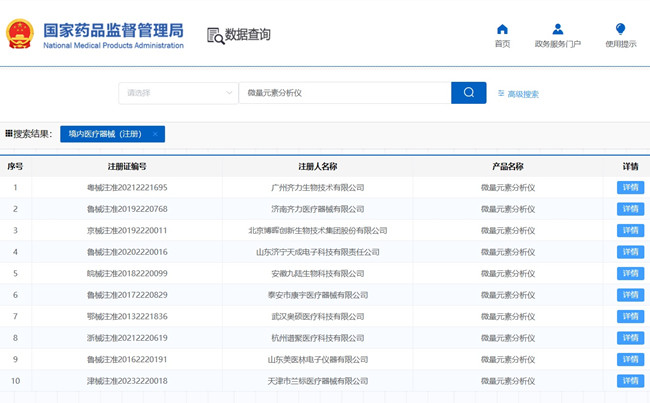Select the 境内医疗器械（注册） result tab
650x403 pixels.
click(x=105, y=134)
